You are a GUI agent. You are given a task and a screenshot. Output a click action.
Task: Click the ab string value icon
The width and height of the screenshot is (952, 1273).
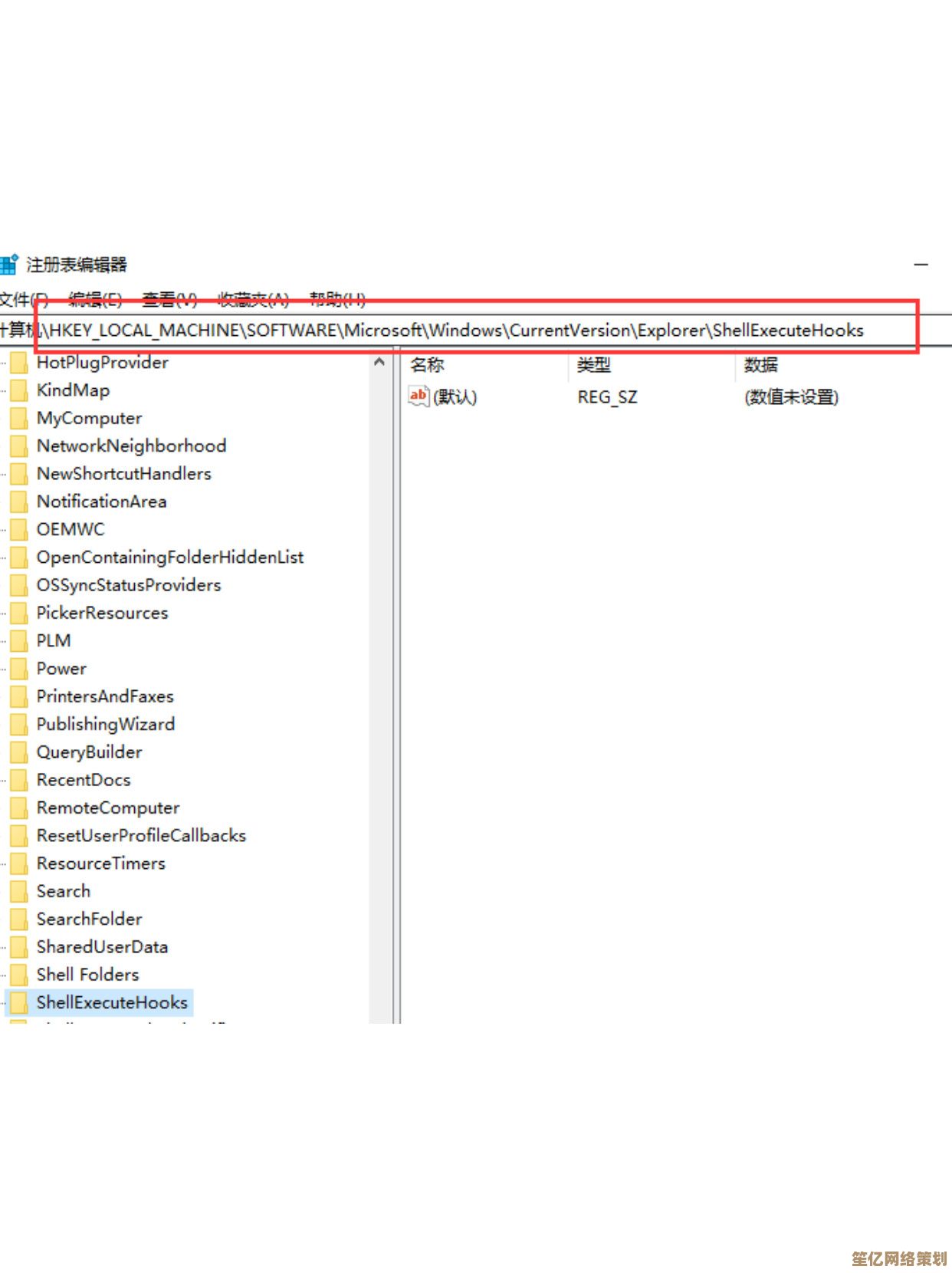coord(419,396)
